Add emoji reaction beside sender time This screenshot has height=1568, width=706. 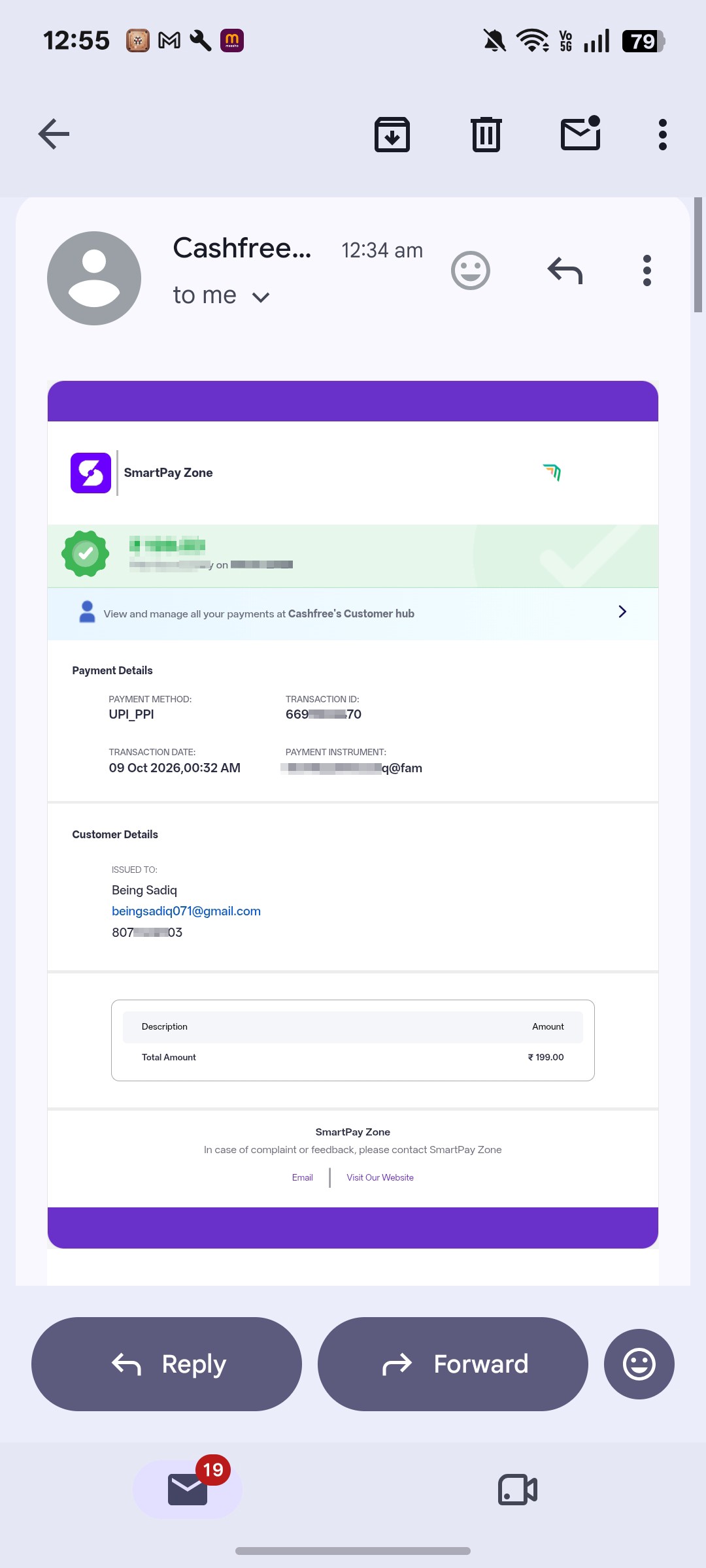click(471, 270)
